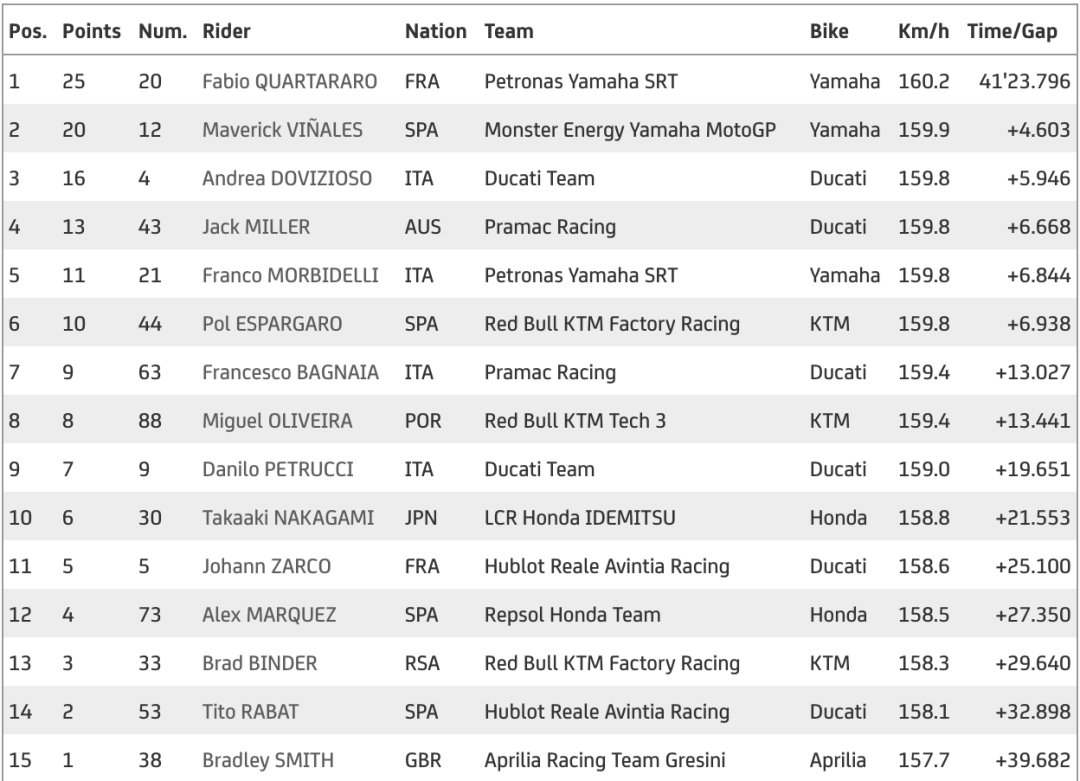Select Pol ESPARGARO rider name
Viewport: 1080px width, 781px height.
(272, 324)
